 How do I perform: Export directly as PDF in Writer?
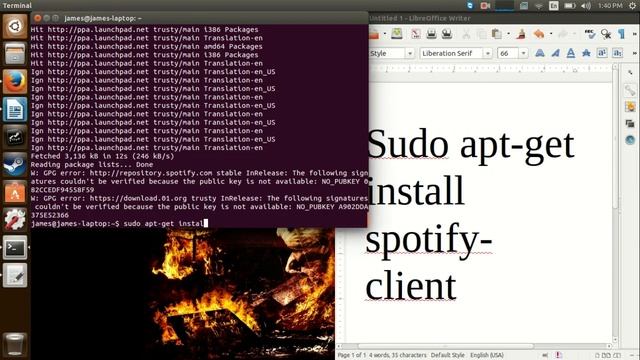point(416,34)
